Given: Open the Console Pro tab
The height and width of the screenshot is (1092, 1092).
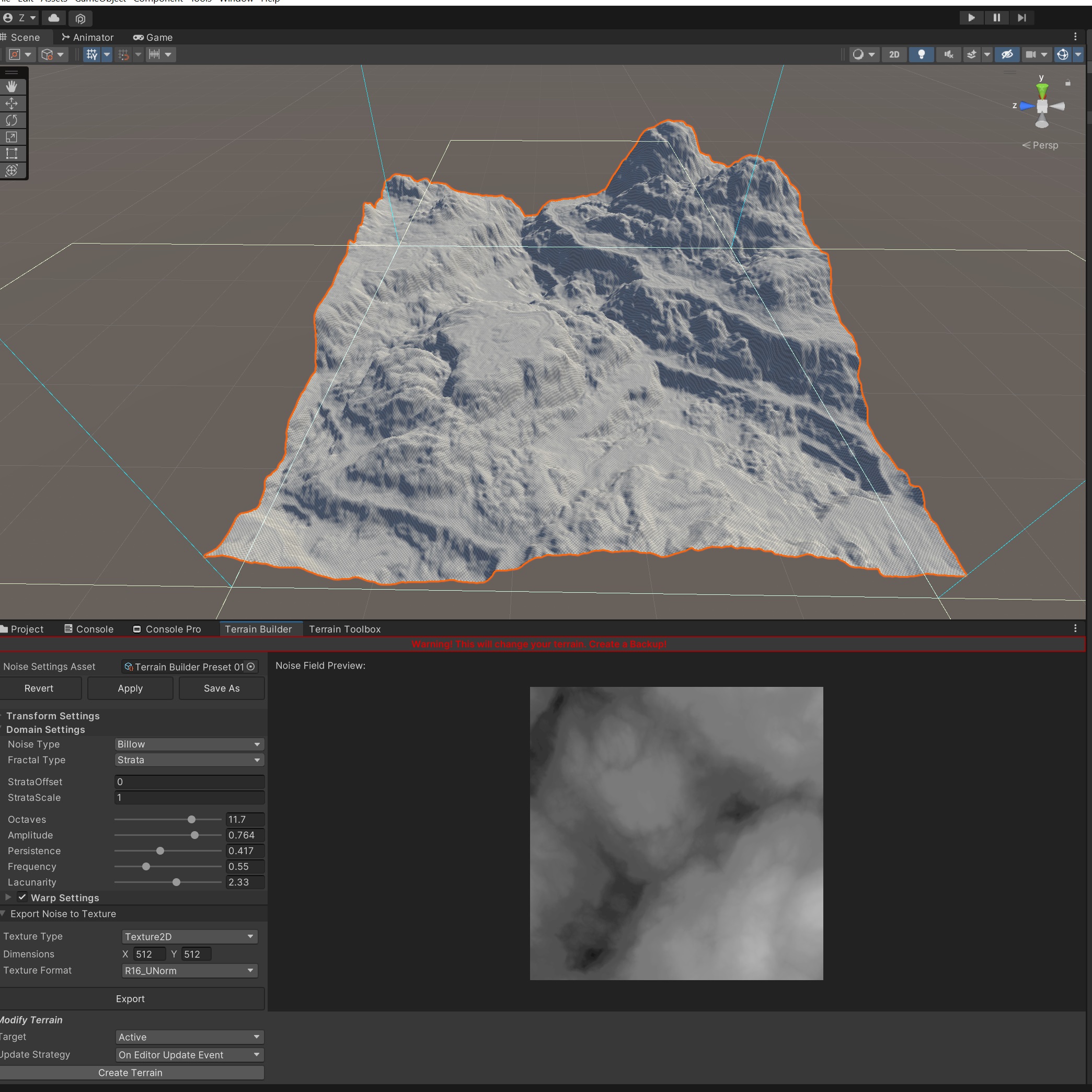Looking at the screenshot, I should pyautogui.click(x=173, y=628).
